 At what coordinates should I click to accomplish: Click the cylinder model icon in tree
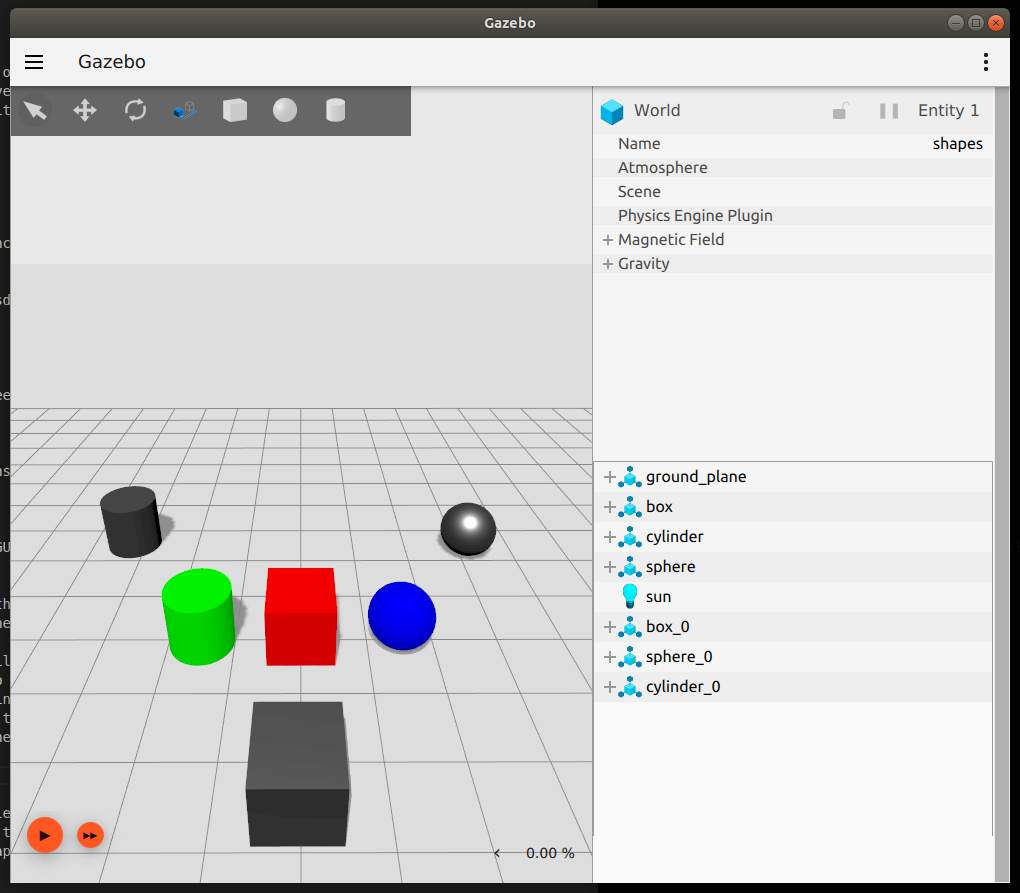(630, 537)
